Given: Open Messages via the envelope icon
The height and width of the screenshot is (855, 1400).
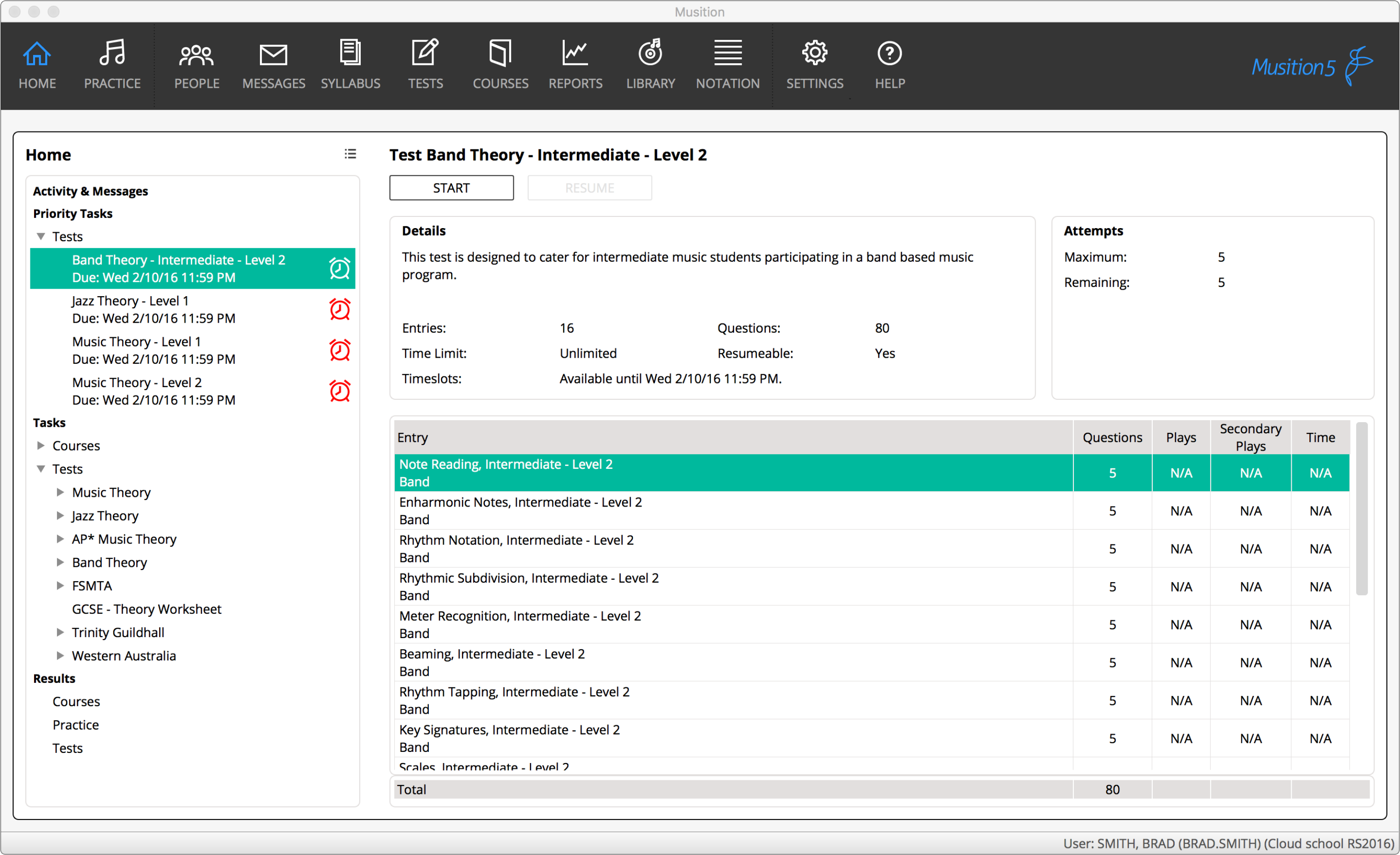Looking at the screenshot, I should [x=273, y=55].
